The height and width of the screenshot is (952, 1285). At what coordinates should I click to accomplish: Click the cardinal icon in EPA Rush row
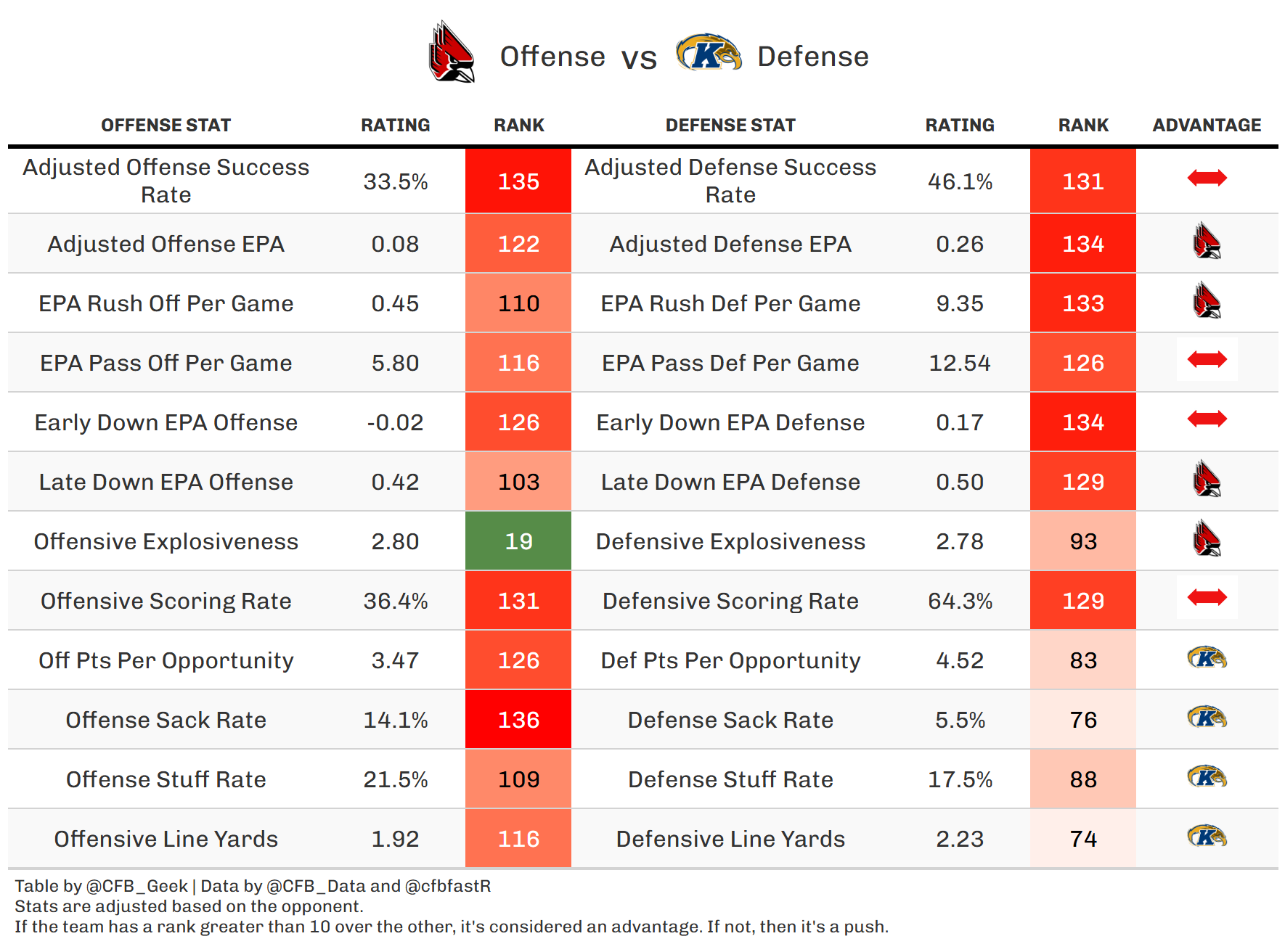coord(1207,301)
